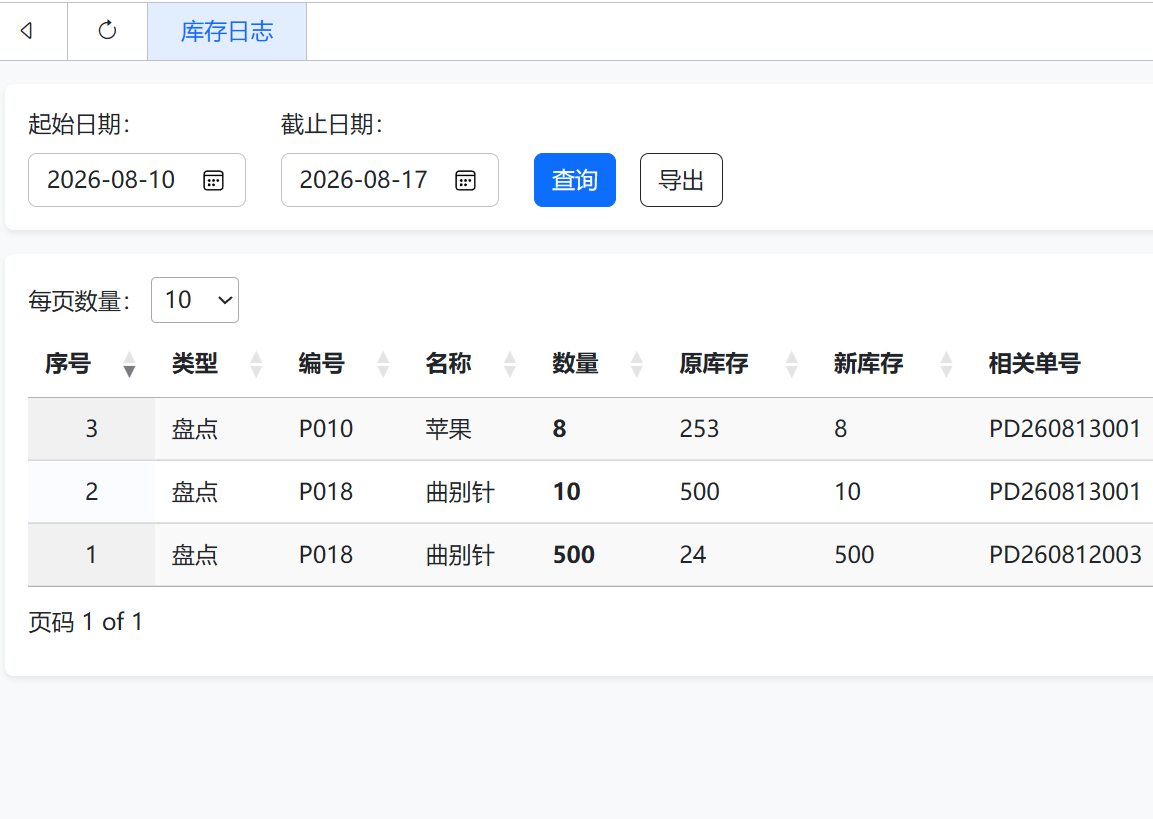The image size is (1153, 819).
Task: Click the 相关单号 column header
Action: tap(1035, 364)
